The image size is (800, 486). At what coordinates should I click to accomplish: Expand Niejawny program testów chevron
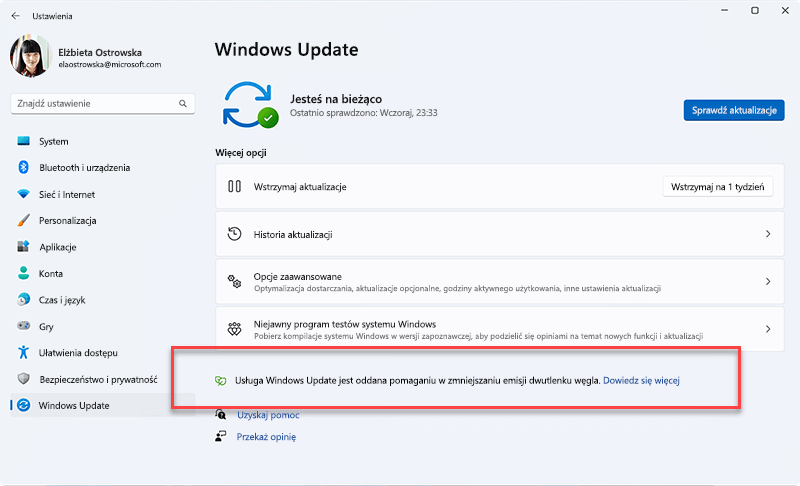pyautogui.click(x=768, y=329)
